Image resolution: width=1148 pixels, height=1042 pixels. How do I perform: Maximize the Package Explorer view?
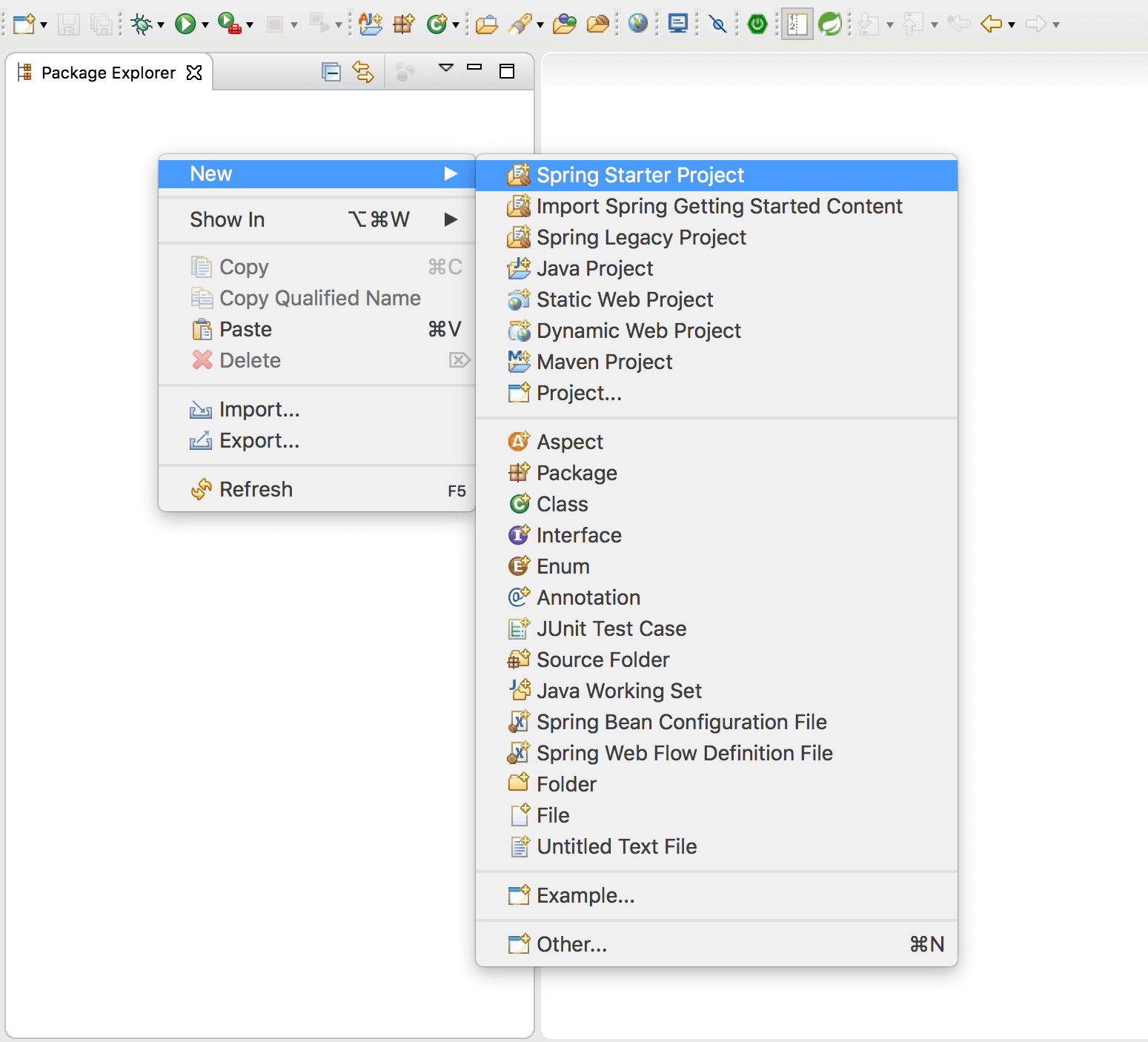tap(507, 71)
